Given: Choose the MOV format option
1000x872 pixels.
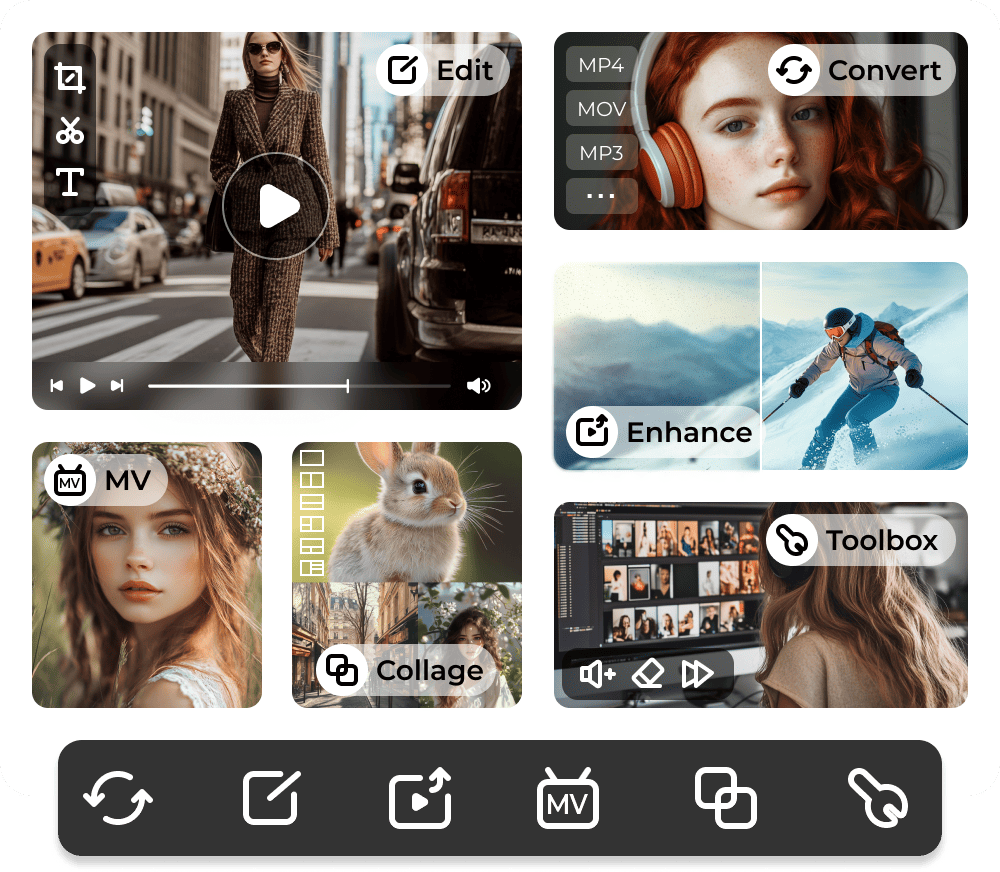Looking at the screenshot, I should tap(601, 108).
